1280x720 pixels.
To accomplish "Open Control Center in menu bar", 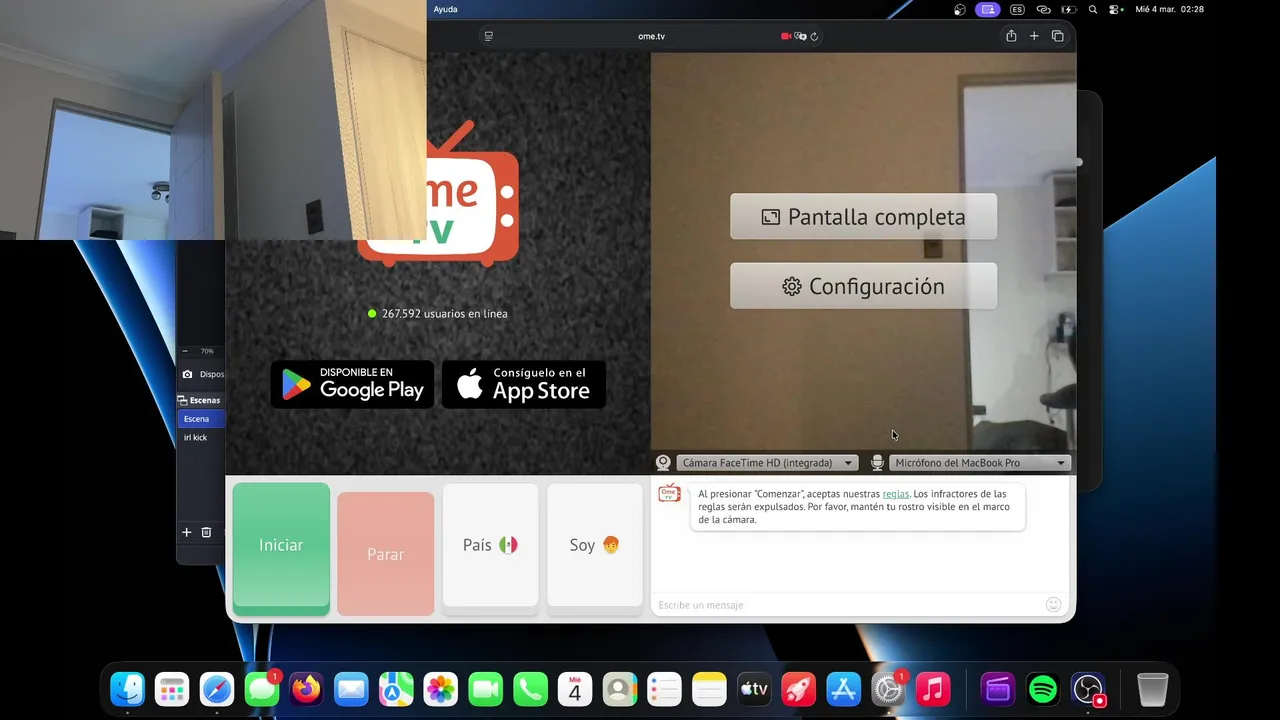I will (1116, 9).
